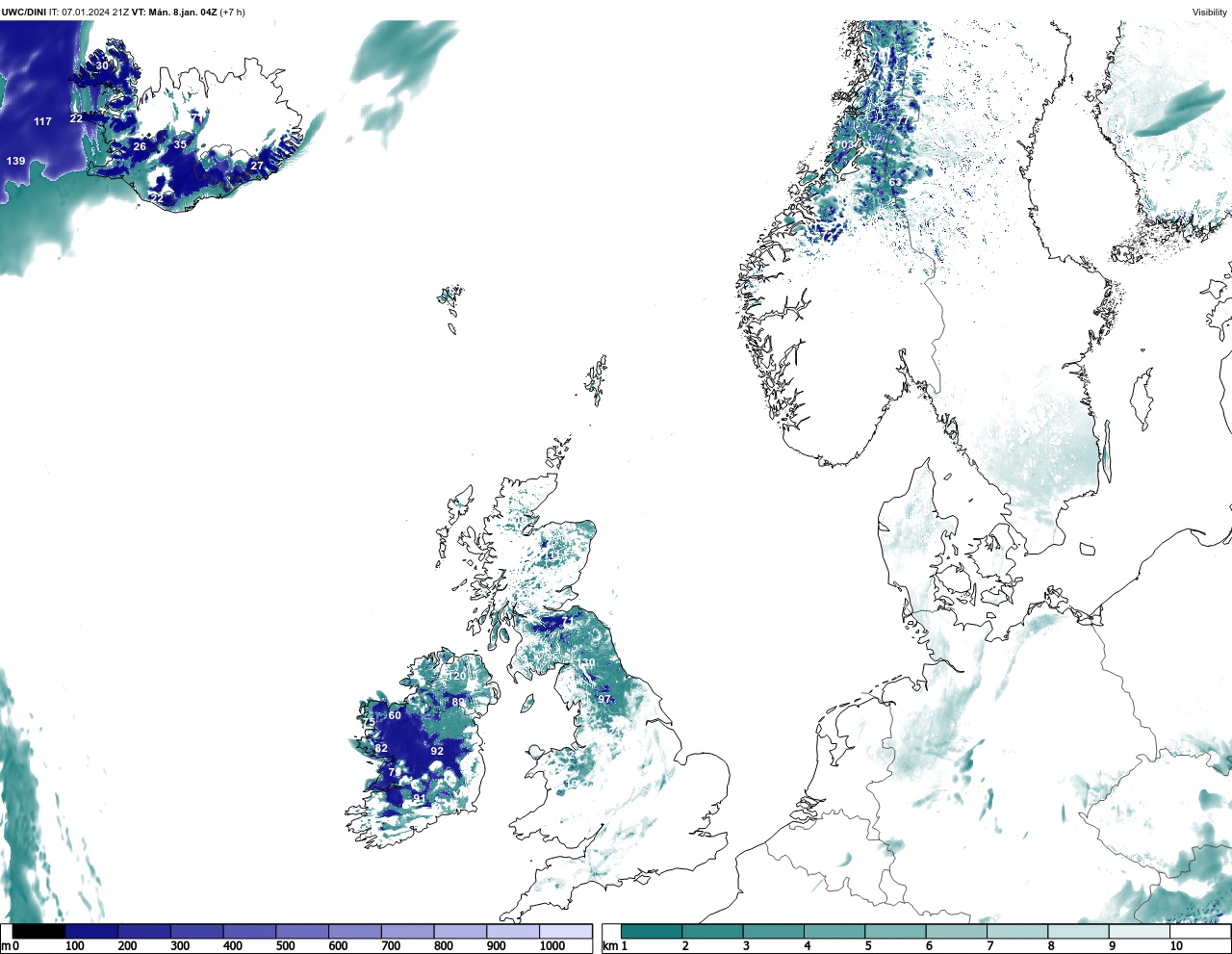Pick the legend swatch between 8 and 9 km
The image size is (1232, 954).
(x=1078, y=931)
